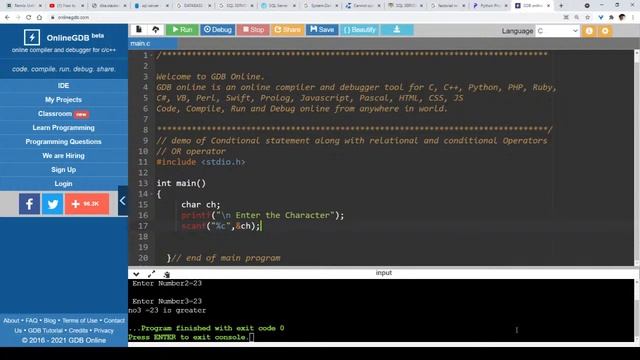The width and height of the screenshot is (640, 360).
Task: Collapse the sidebar with the left chevron
Action: pos(122,200)
